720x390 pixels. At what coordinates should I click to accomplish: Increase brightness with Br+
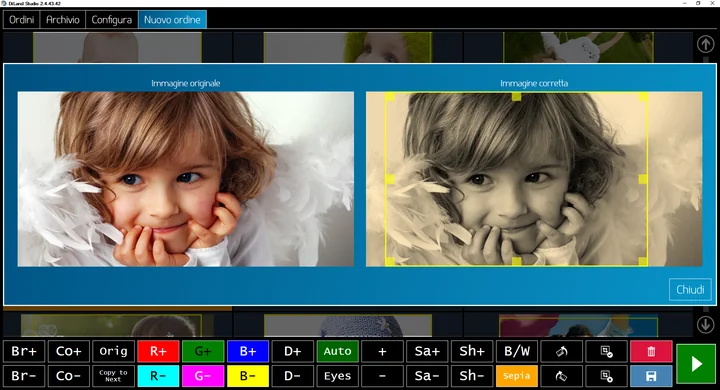tap(24, 351)
